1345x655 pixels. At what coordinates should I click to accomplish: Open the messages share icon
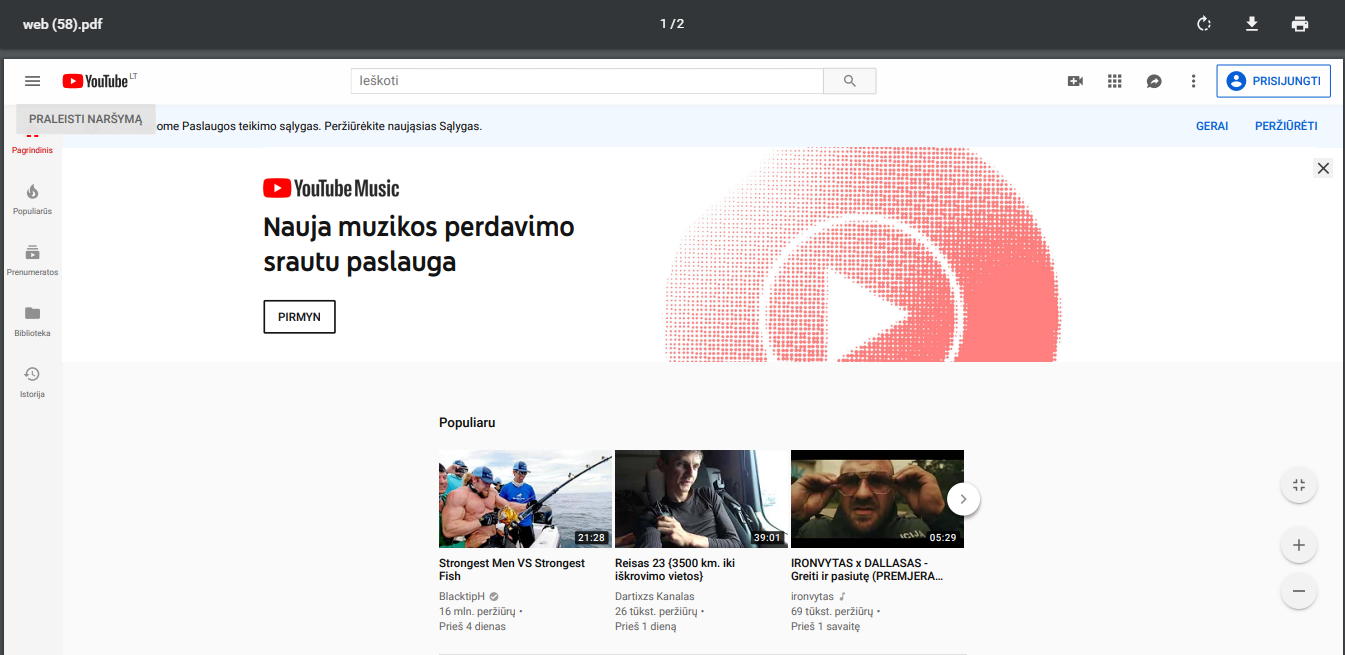pyautogui.click(x=1154, y=81)
